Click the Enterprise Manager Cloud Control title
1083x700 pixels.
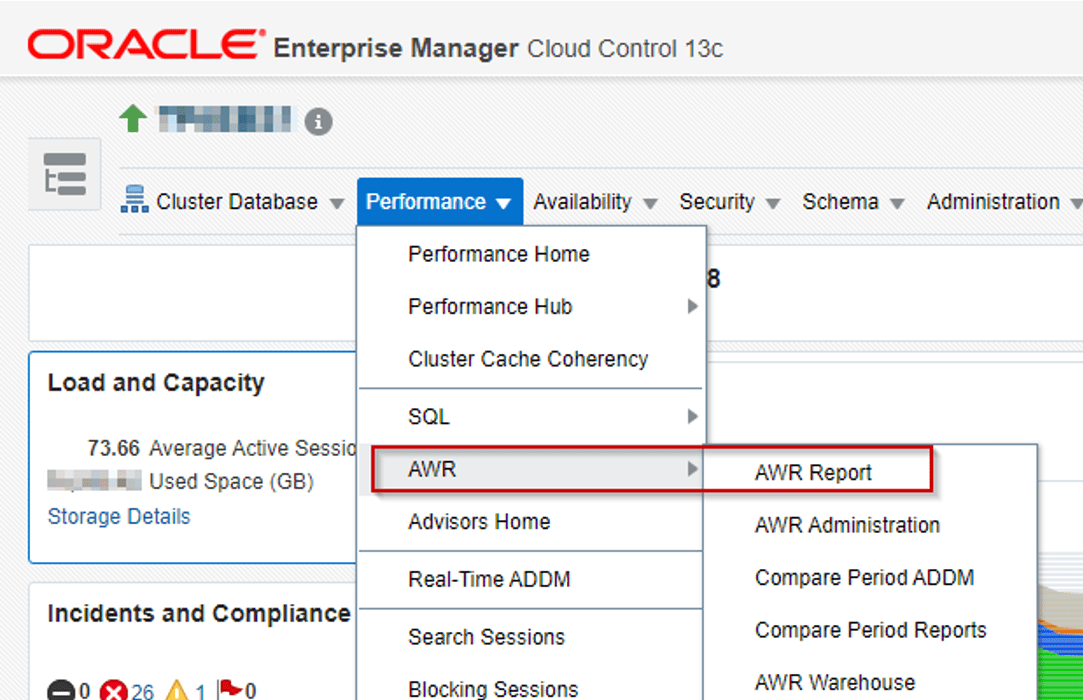coord(498,48)
